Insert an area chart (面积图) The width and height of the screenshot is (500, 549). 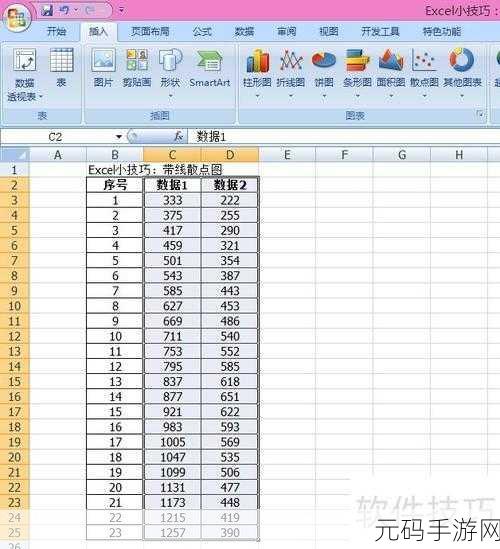click(391, 74)
